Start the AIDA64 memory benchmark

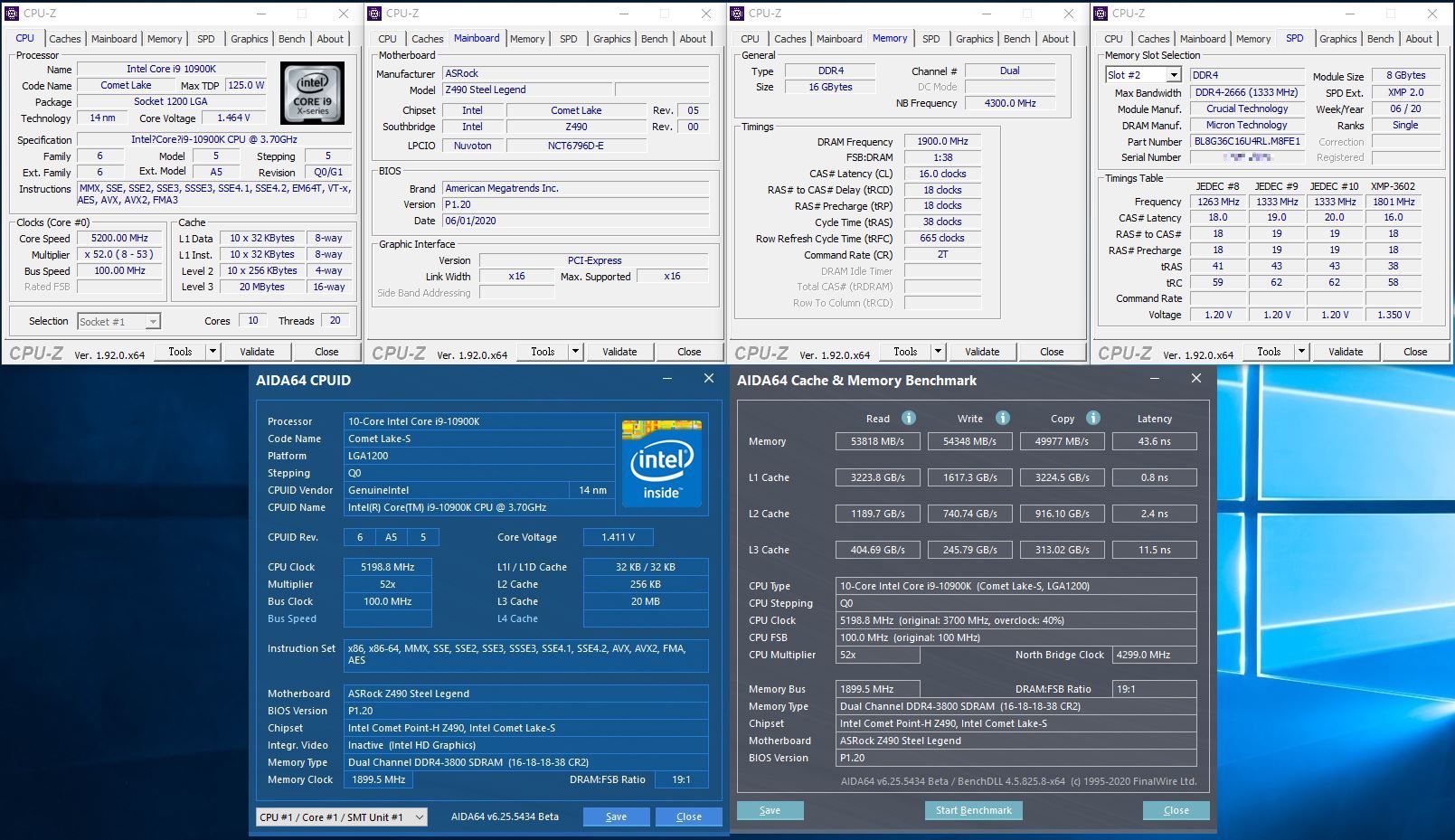[x=974, y=810]
